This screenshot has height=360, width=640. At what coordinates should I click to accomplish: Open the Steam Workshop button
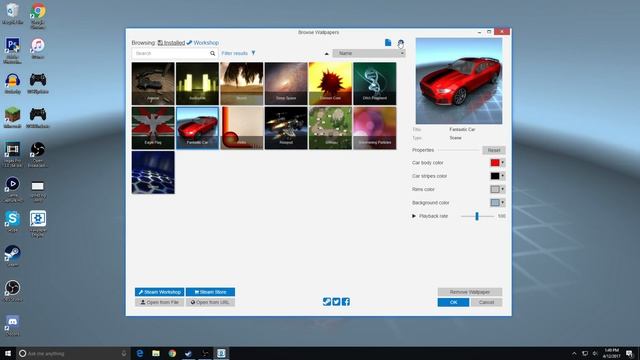pyautogui.click(x=160, y=292)
